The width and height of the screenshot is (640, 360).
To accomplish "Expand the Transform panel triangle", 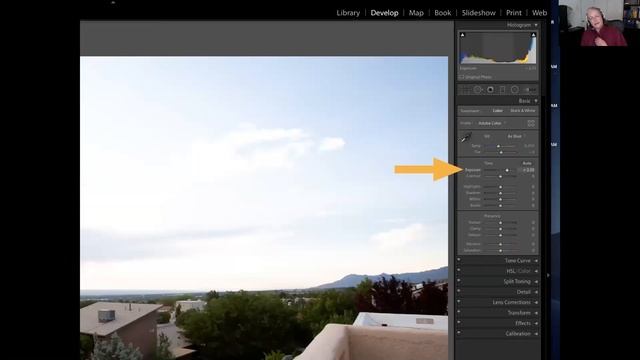I will coord(536,313).
